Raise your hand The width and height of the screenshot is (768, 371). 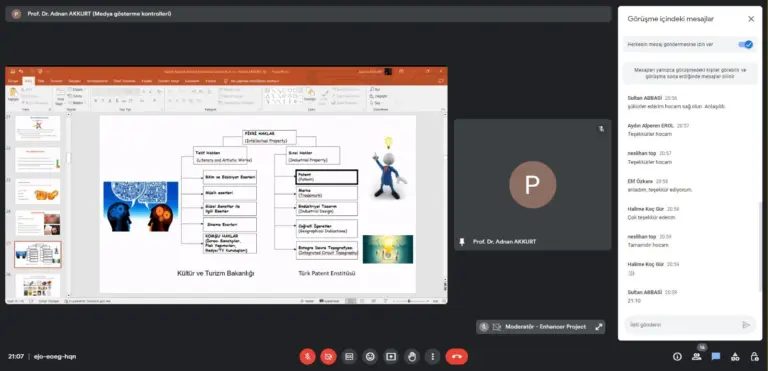[412, 357]
